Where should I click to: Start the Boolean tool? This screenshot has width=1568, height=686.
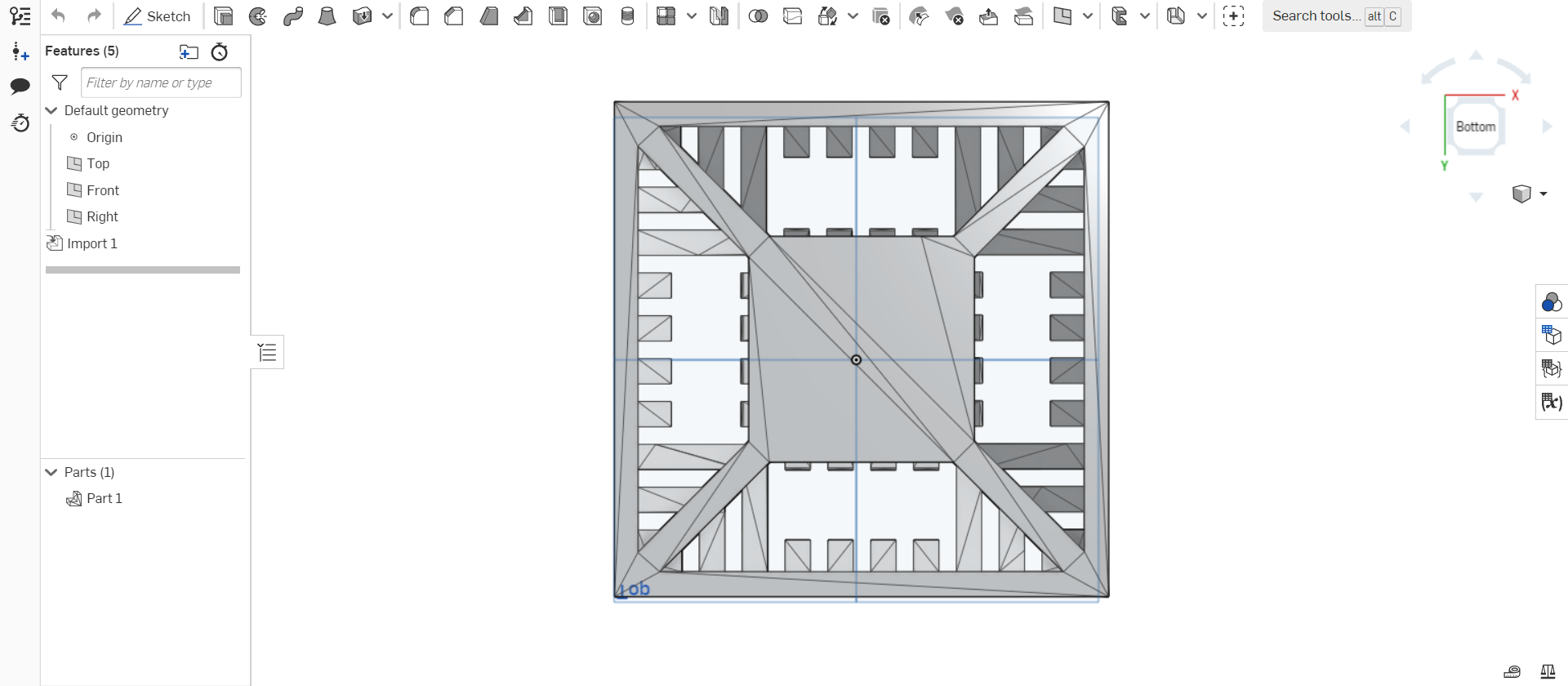[x=758, y=16]
